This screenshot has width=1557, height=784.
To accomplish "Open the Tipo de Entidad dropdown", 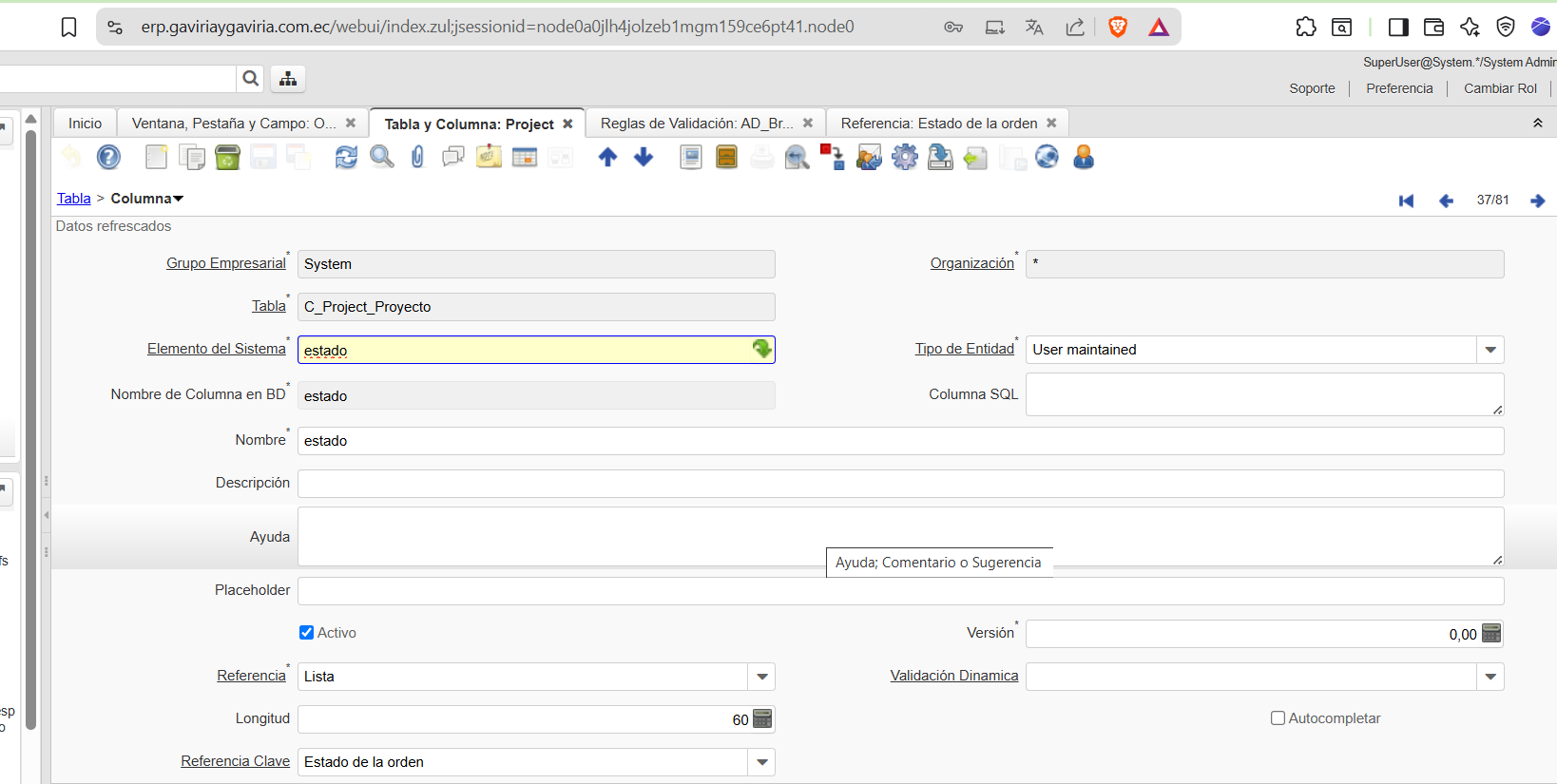I will (x=1490, y=350).
